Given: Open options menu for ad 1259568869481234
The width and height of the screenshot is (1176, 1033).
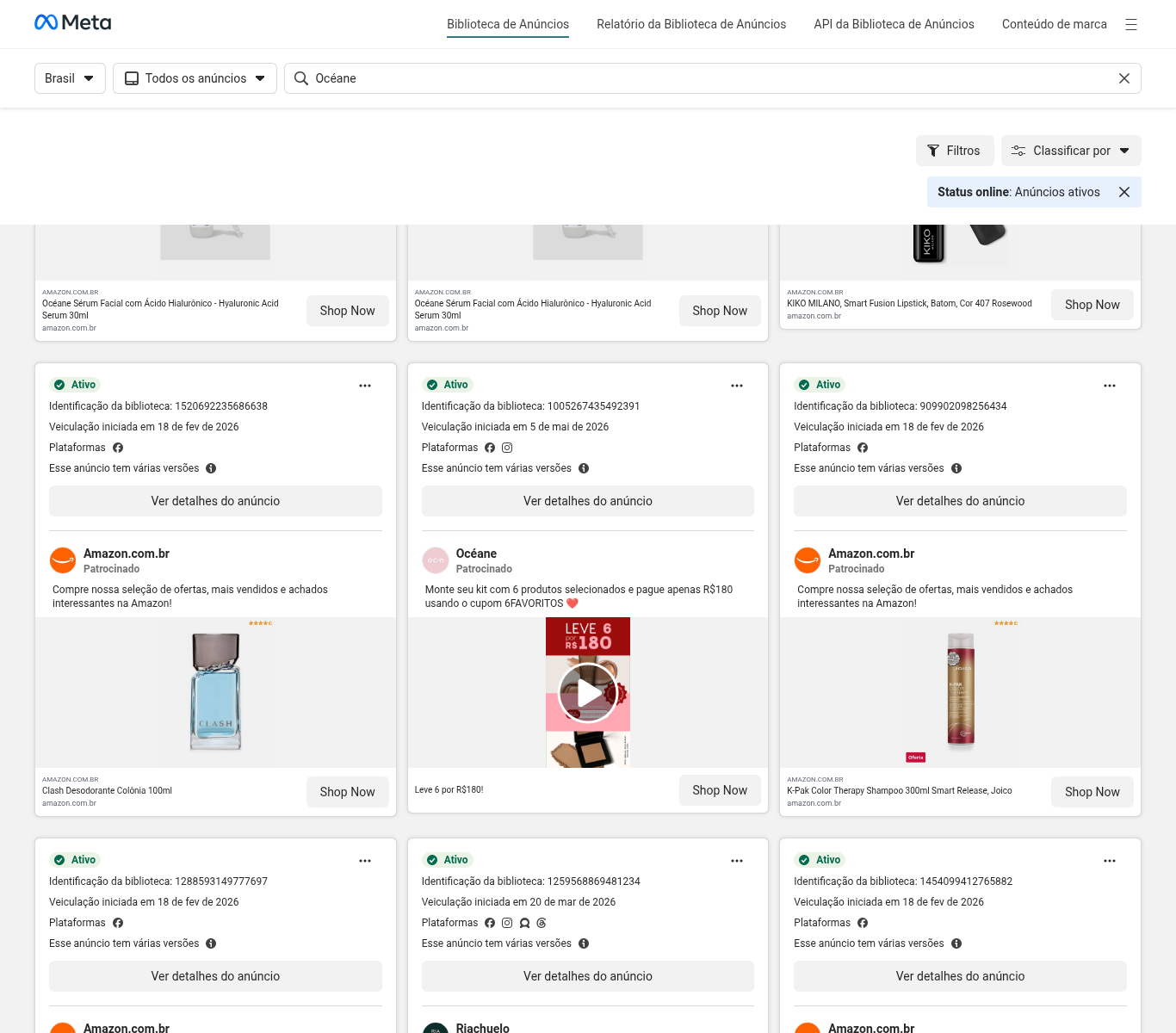Looking at the screenshot, I should 737,861.
